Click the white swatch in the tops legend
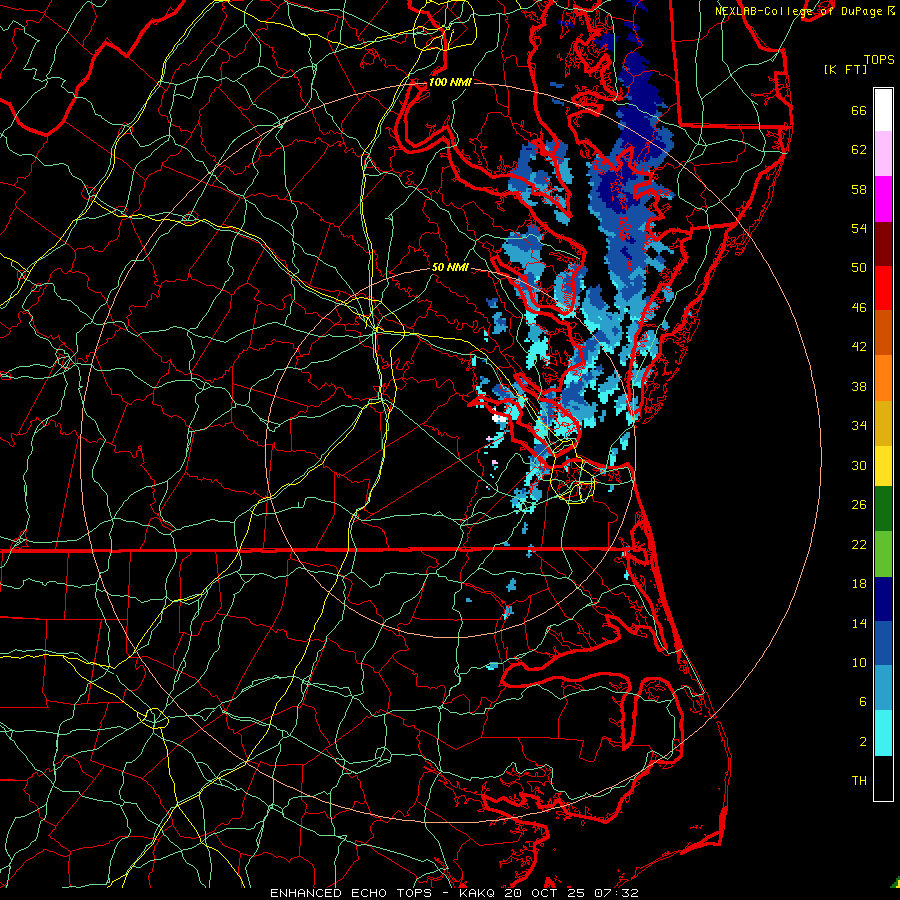 [x=883, y=111]
